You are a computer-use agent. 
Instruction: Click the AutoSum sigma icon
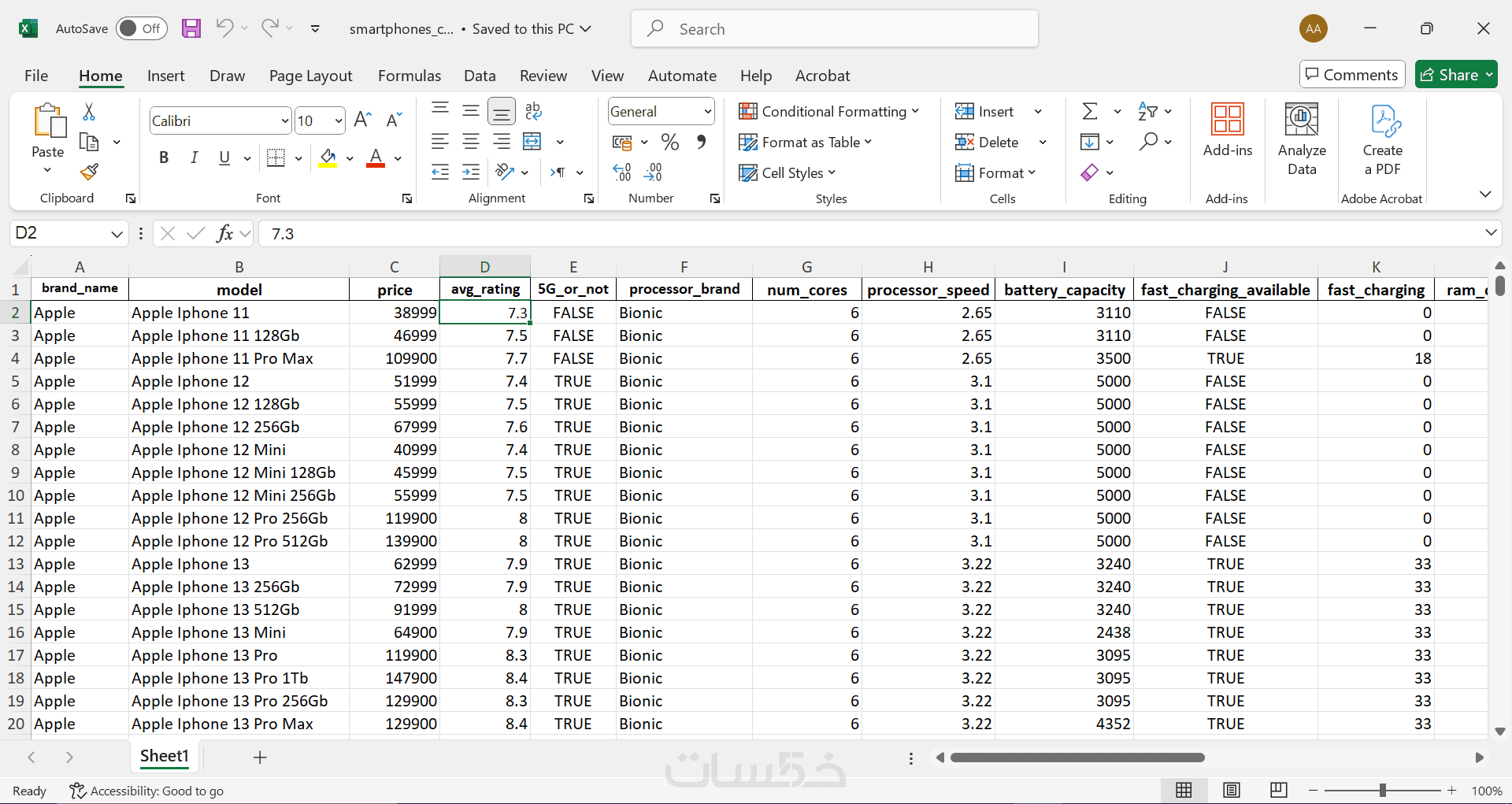1090,111
